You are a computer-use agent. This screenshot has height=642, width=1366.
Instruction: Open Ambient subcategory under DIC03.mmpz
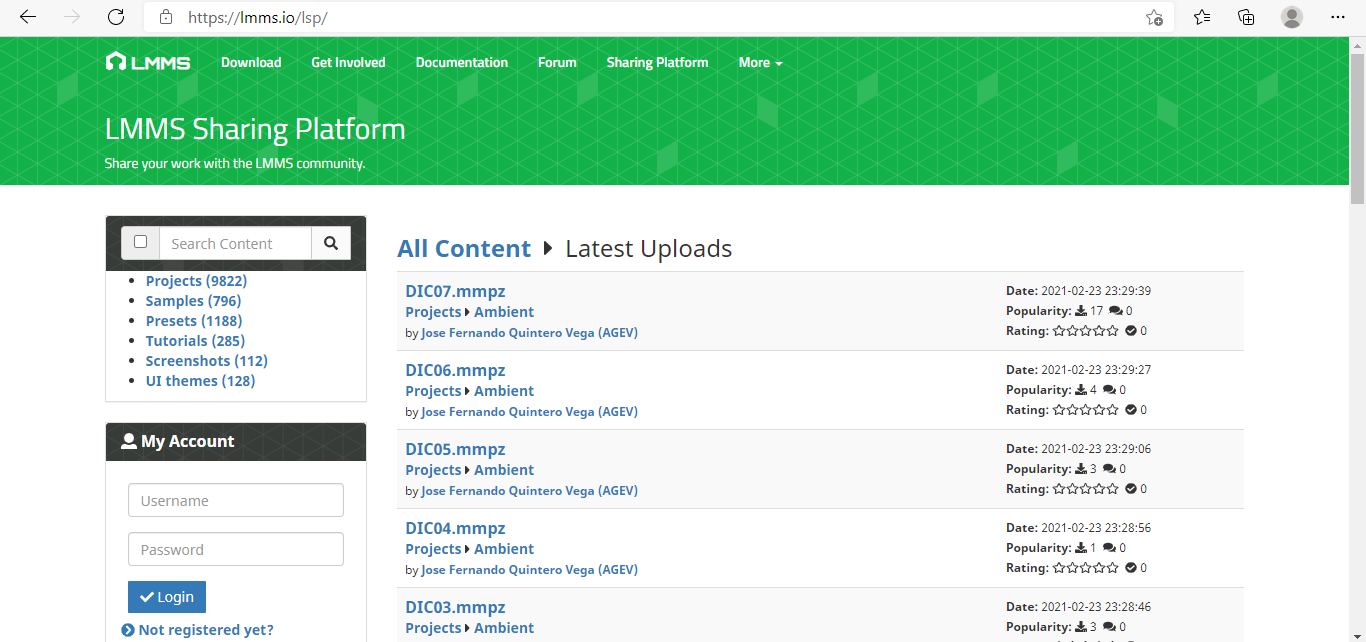point(504,628)
